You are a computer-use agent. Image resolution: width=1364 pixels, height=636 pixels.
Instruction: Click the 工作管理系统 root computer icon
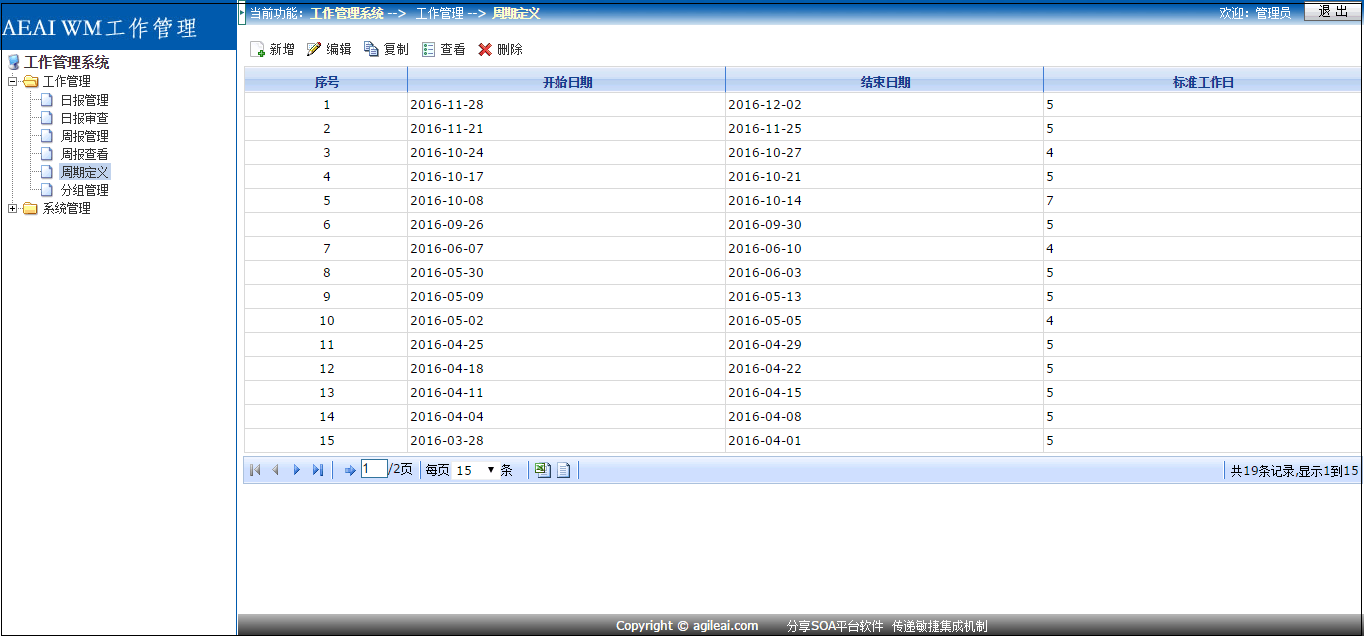pos(13,62)
